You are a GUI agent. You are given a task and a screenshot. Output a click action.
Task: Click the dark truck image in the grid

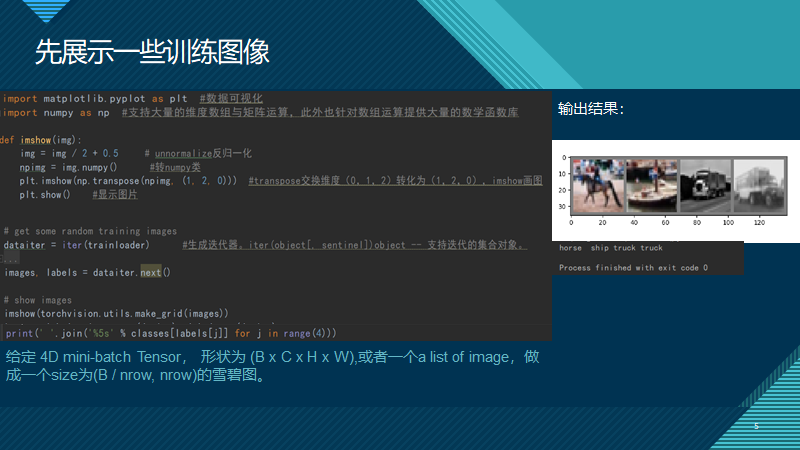(x=705, y=186)
